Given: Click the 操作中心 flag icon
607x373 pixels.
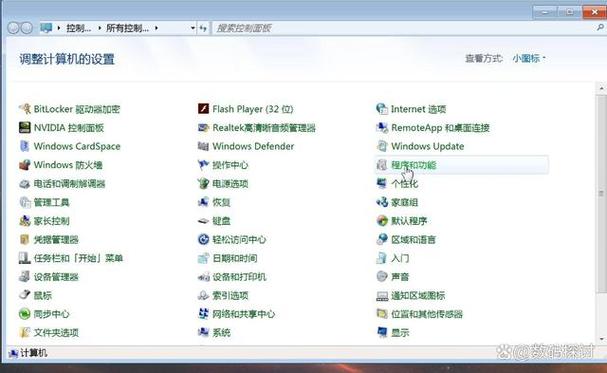Looking at the screenshot, I should click(204, 165).
